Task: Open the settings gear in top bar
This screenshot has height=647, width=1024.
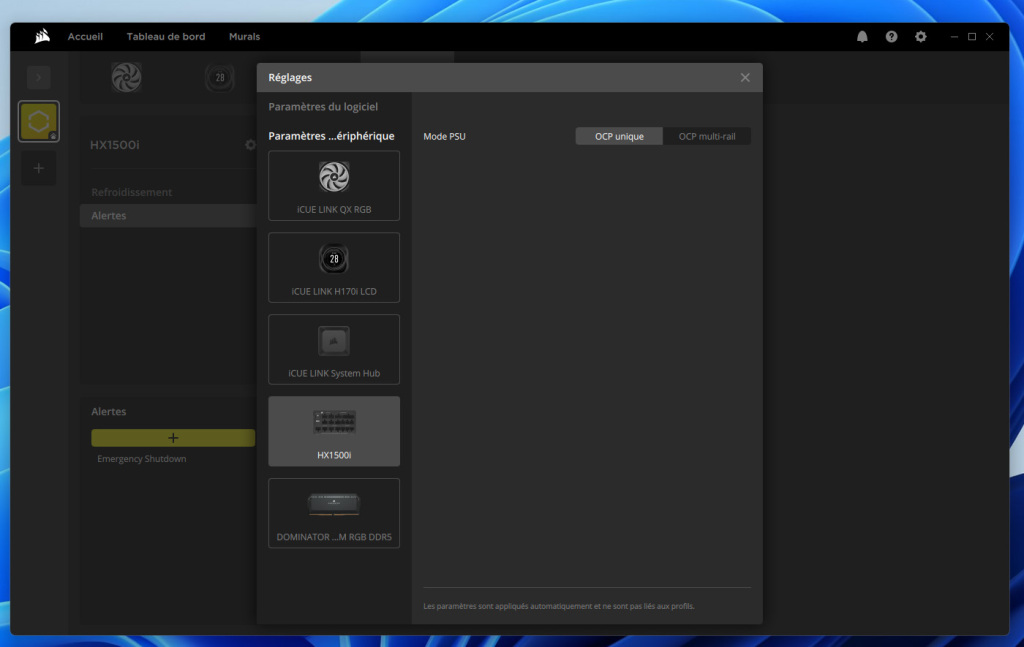Action: tap(920, 37)
